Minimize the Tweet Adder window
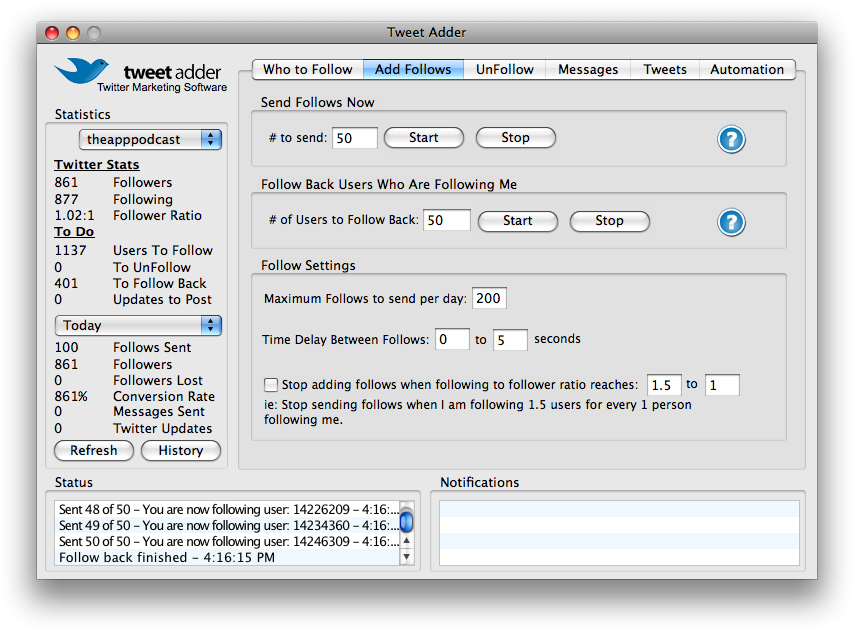 click(73, 33)
